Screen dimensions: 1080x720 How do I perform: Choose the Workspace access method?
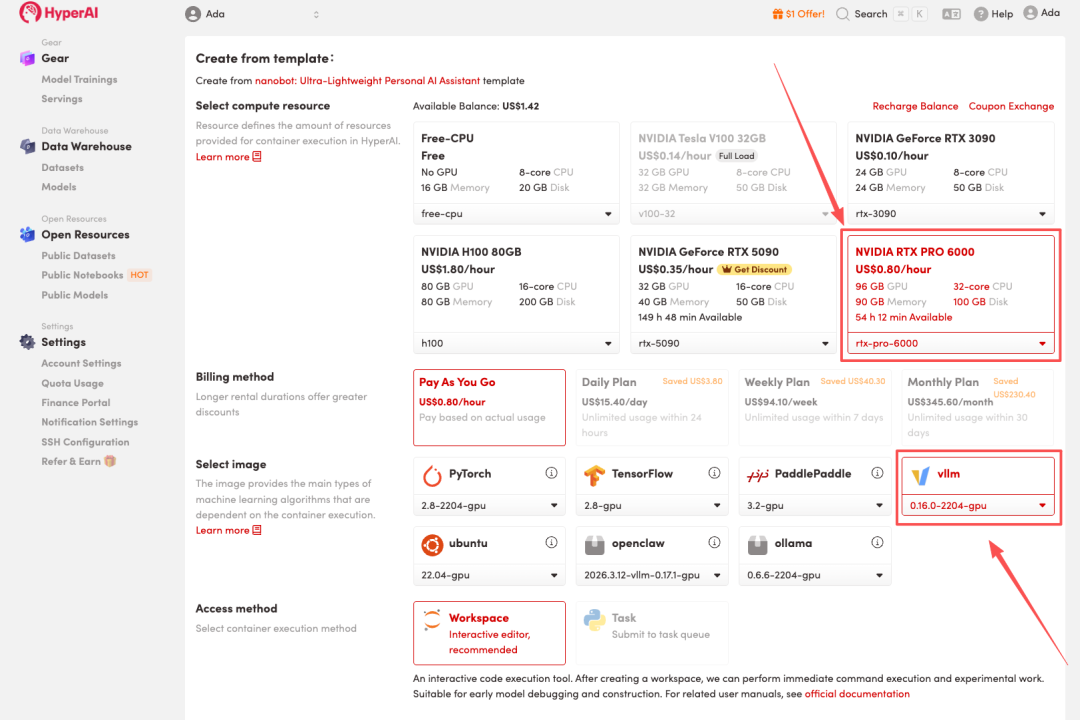(489, 633)
